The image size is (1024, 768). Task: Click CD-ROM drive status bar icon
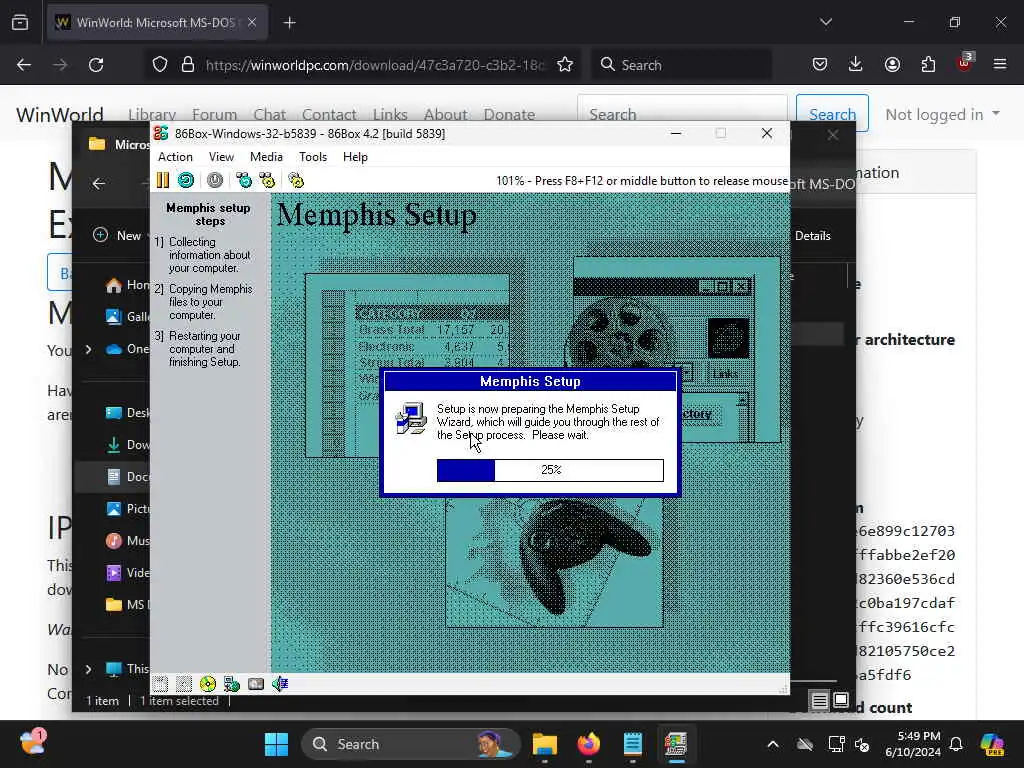(x=208, y=684)
